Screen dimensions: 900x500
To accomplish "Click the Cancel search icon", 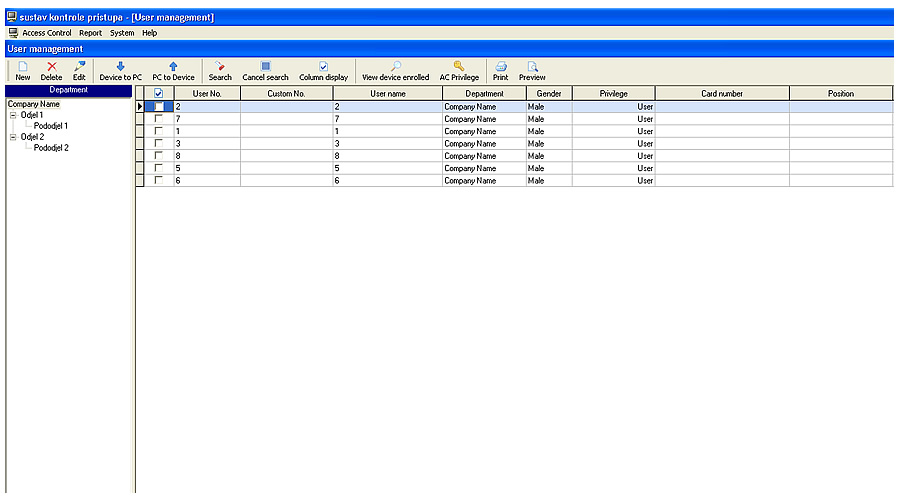I will [265, 67].
